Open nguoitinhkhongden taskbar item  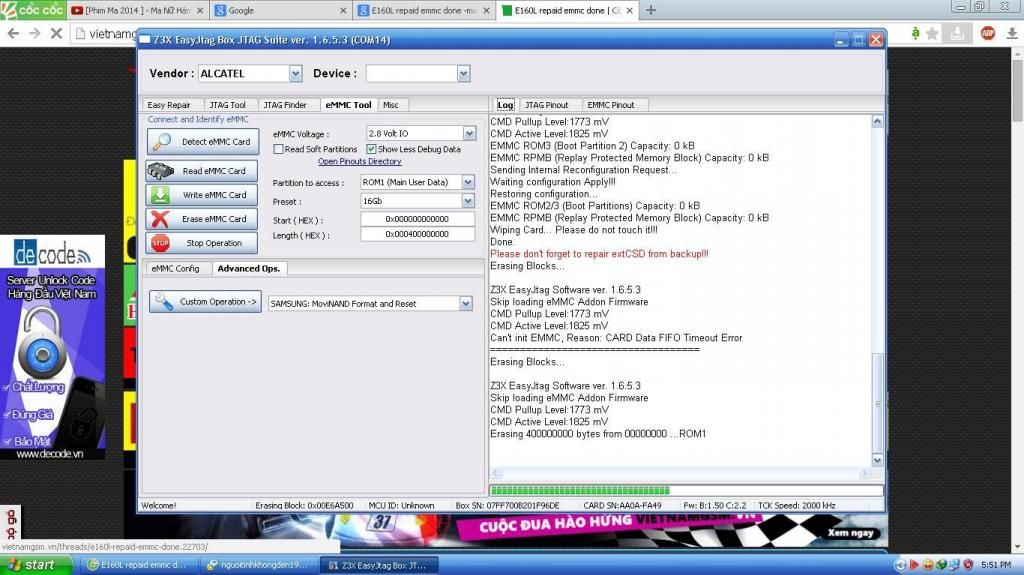(259, 565)
